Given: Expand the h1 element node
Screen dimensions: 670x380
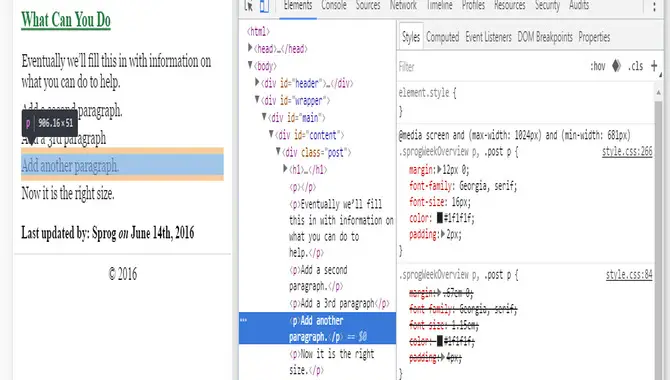Looking at the screenshot, I should coord(285,168).
